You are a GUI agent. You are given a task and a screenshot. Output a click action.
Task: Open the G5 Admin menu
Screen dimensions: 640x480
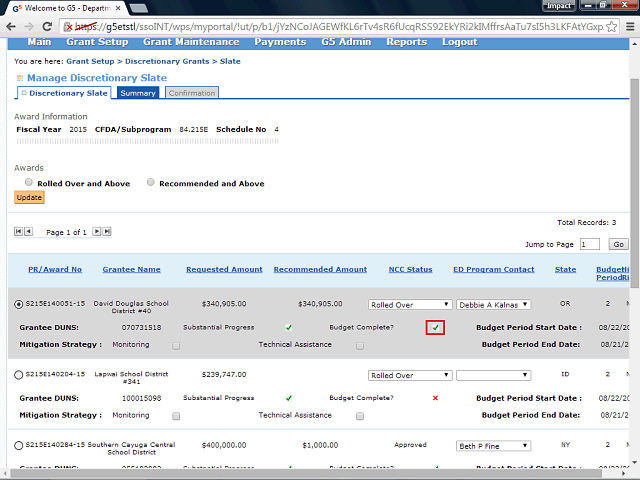tap(346, 42)
